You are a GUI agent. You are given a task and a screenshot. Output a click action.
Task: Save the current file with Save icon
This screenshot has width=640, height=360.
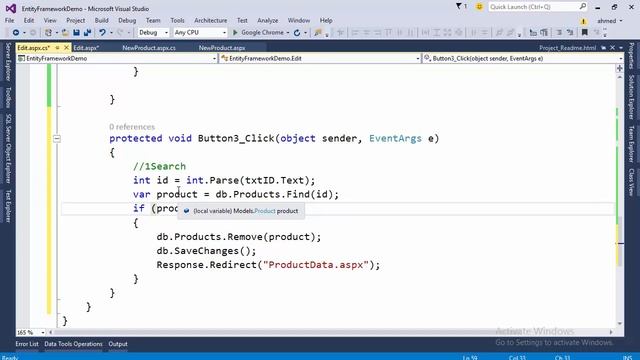[76, 32]
